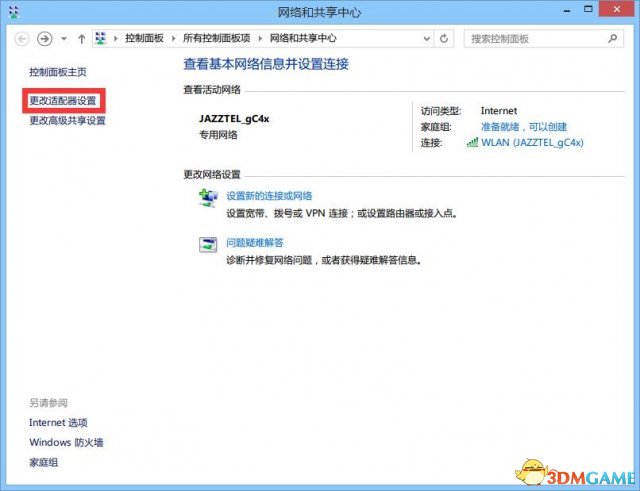Image resolution: width=640 pixels, height=491 pixels.
Task: Click the 问题疑难解答 icon
Action: pyautogui.click(x=208, y=244)
